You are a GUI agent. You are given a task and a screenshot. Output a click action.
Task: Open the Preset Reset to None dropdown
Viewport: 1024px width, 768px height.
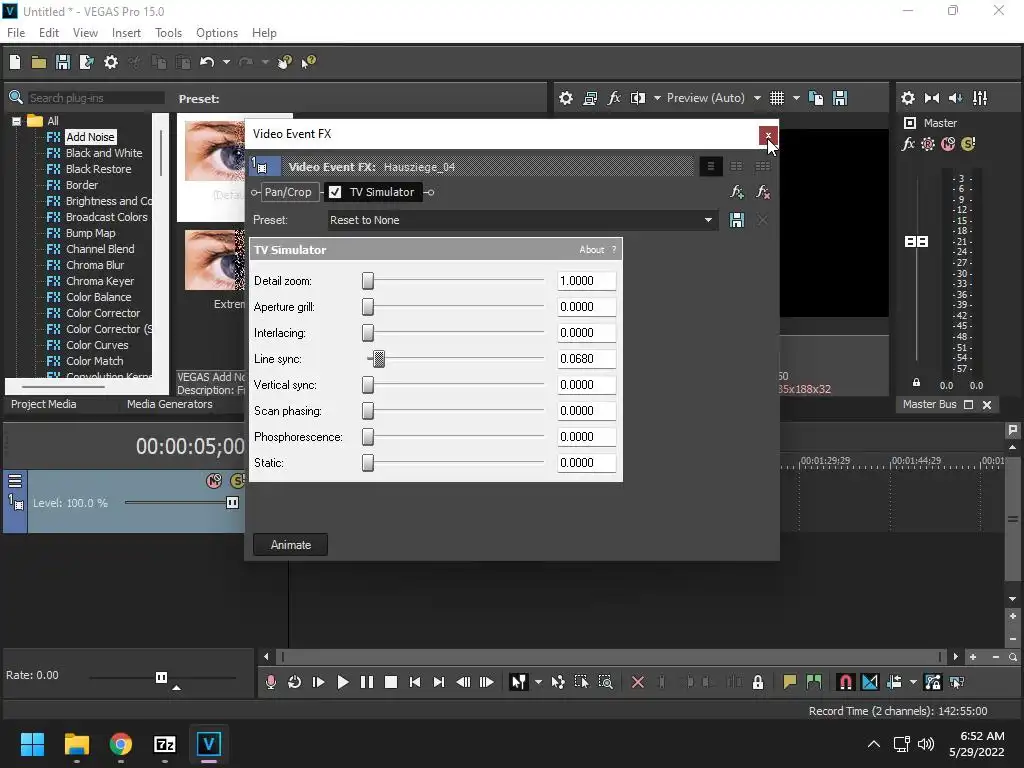click(x=708, y=220)
